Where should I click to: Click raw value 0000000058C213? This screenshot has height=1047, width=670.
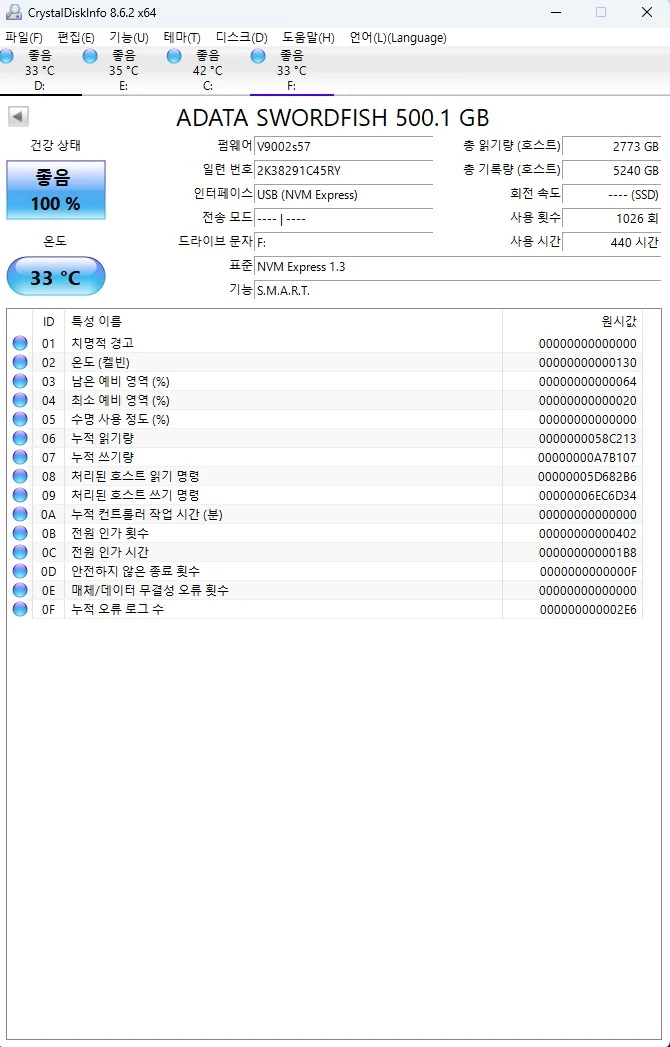tap(587, 439)
